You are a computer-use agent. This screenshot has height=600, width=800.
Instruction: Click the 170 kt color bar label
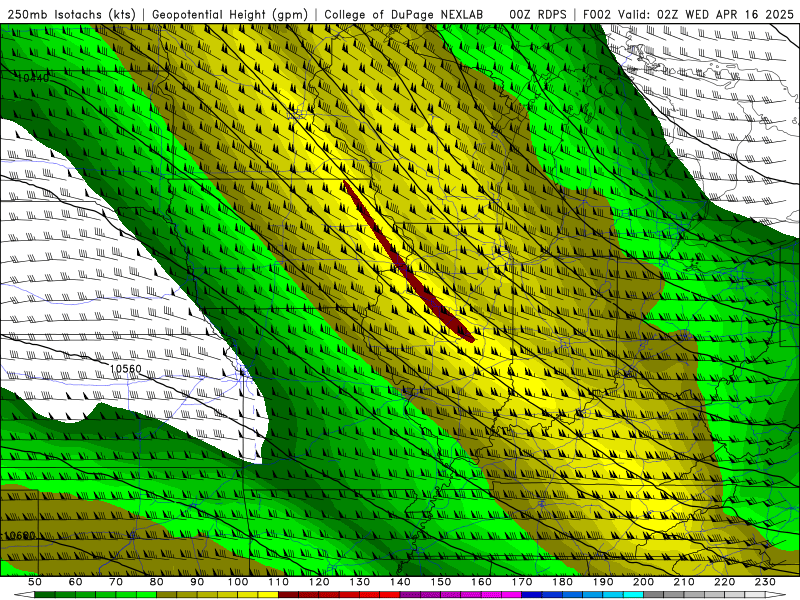point(521,582)
